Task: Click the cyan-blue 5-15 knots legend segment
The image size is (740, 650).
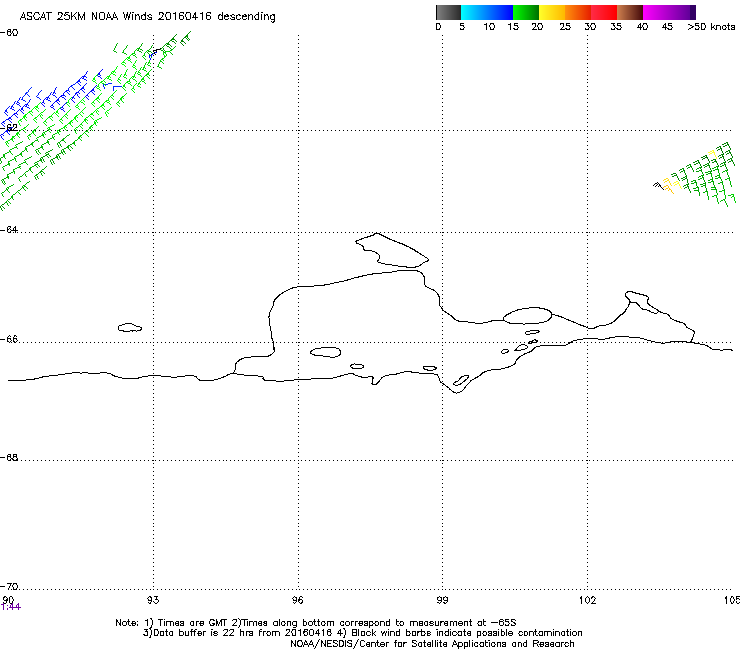Action: click(487, 12)
